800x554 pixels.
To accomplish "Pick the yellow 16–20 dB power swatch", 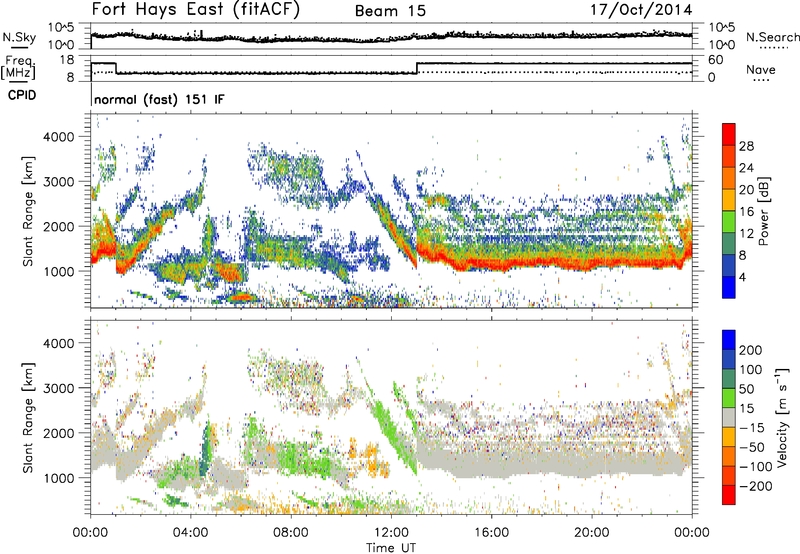I will tap(729, 200).
